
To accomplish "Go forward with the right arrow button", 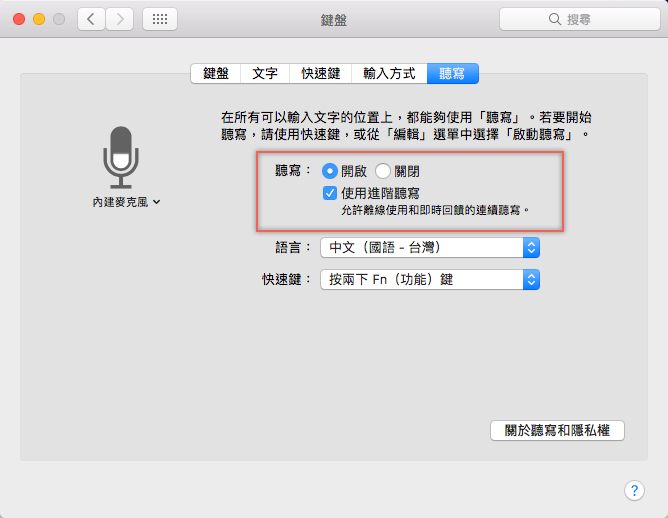I will pyautogui.click(x=120, y=19).
